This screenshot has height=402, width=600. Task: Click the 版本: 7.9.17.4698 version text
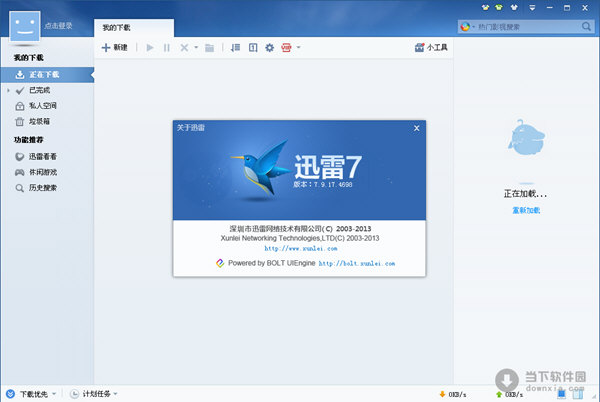323,184
